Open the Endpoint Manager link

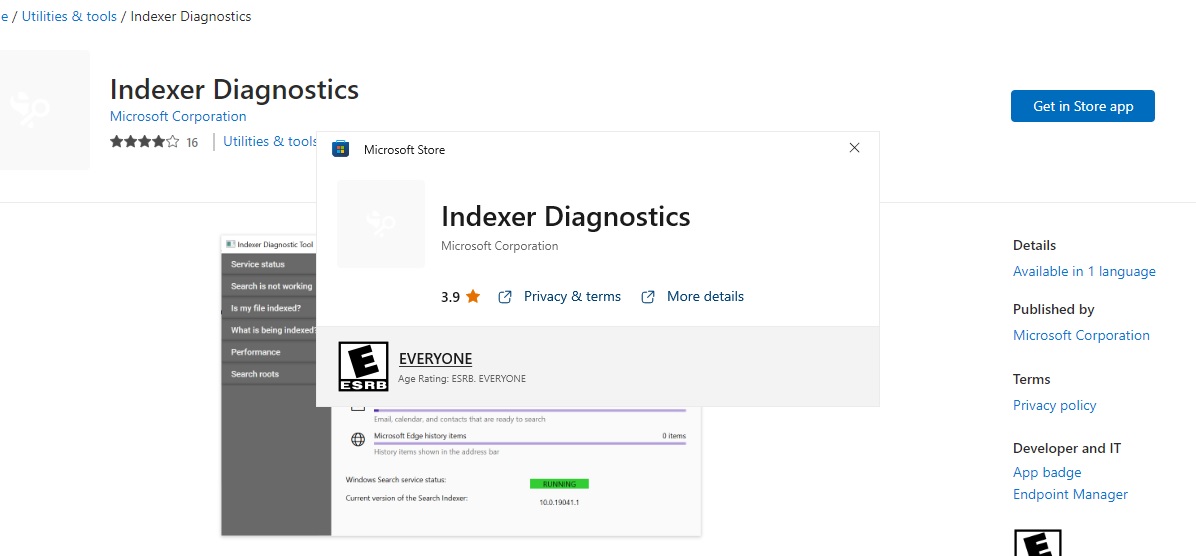point(1070,495)
